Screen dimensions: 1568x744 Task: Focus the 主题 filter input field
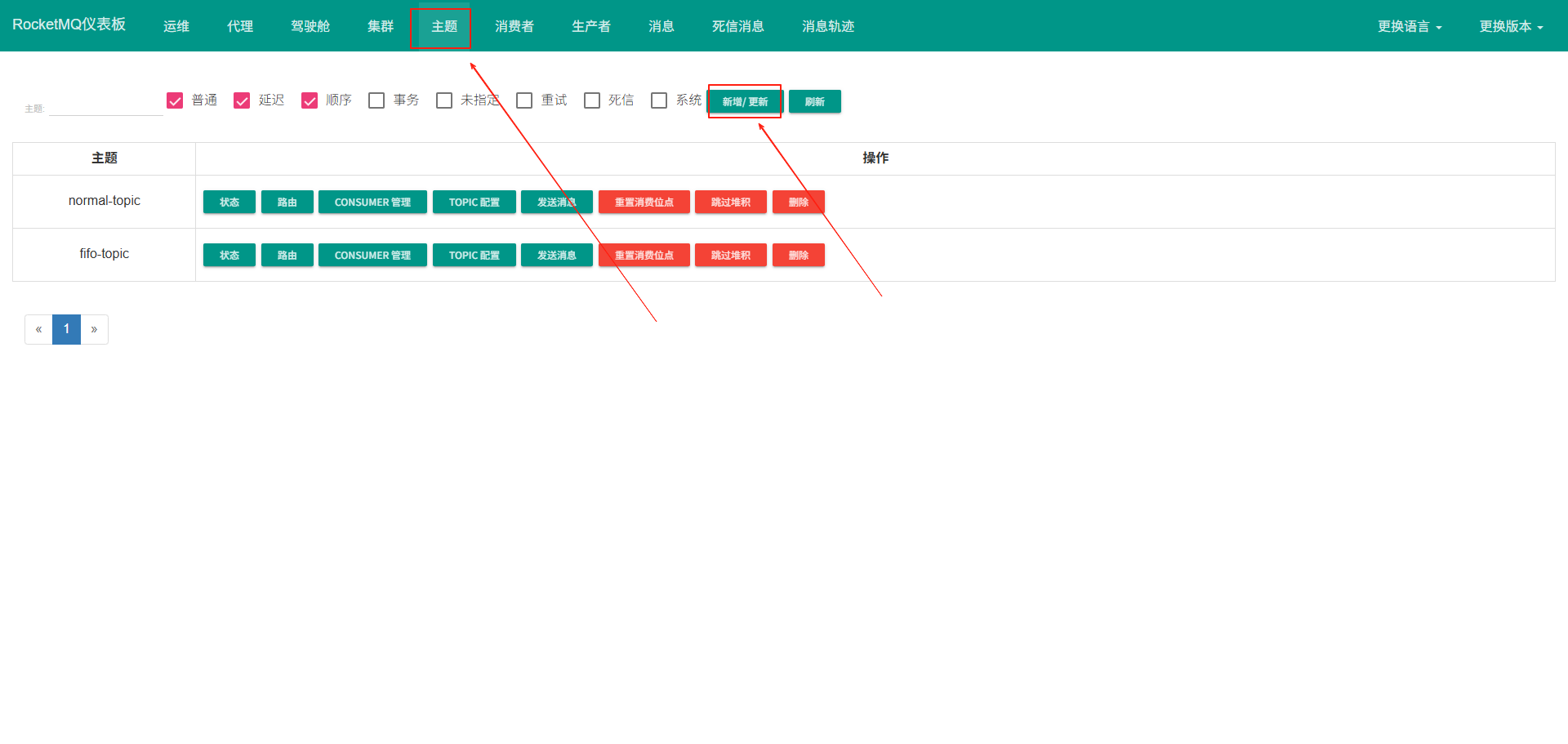(x=106, y=107)
